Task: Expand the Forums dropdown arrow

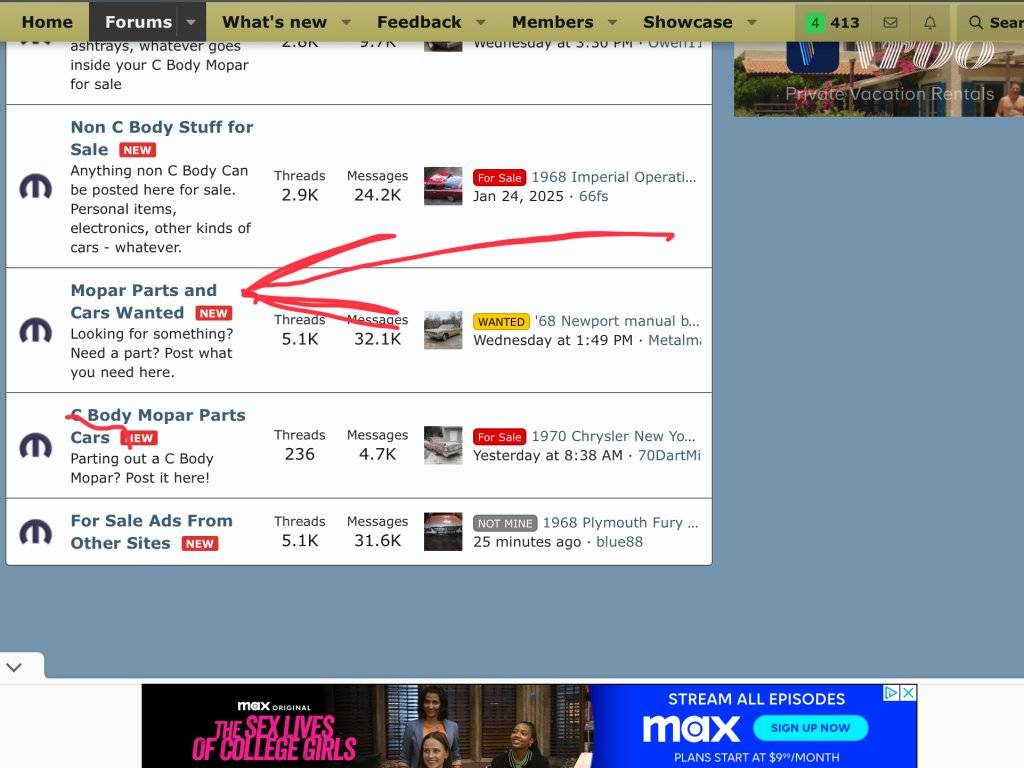Action: [x=190, y=22]
